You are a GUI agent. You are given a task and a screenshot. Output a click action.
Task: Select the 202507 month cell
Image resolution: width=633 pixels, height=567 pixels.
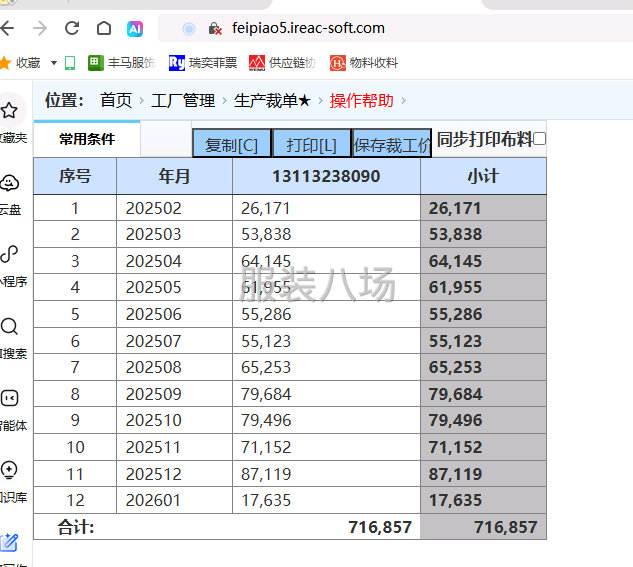tap(174, 341)
